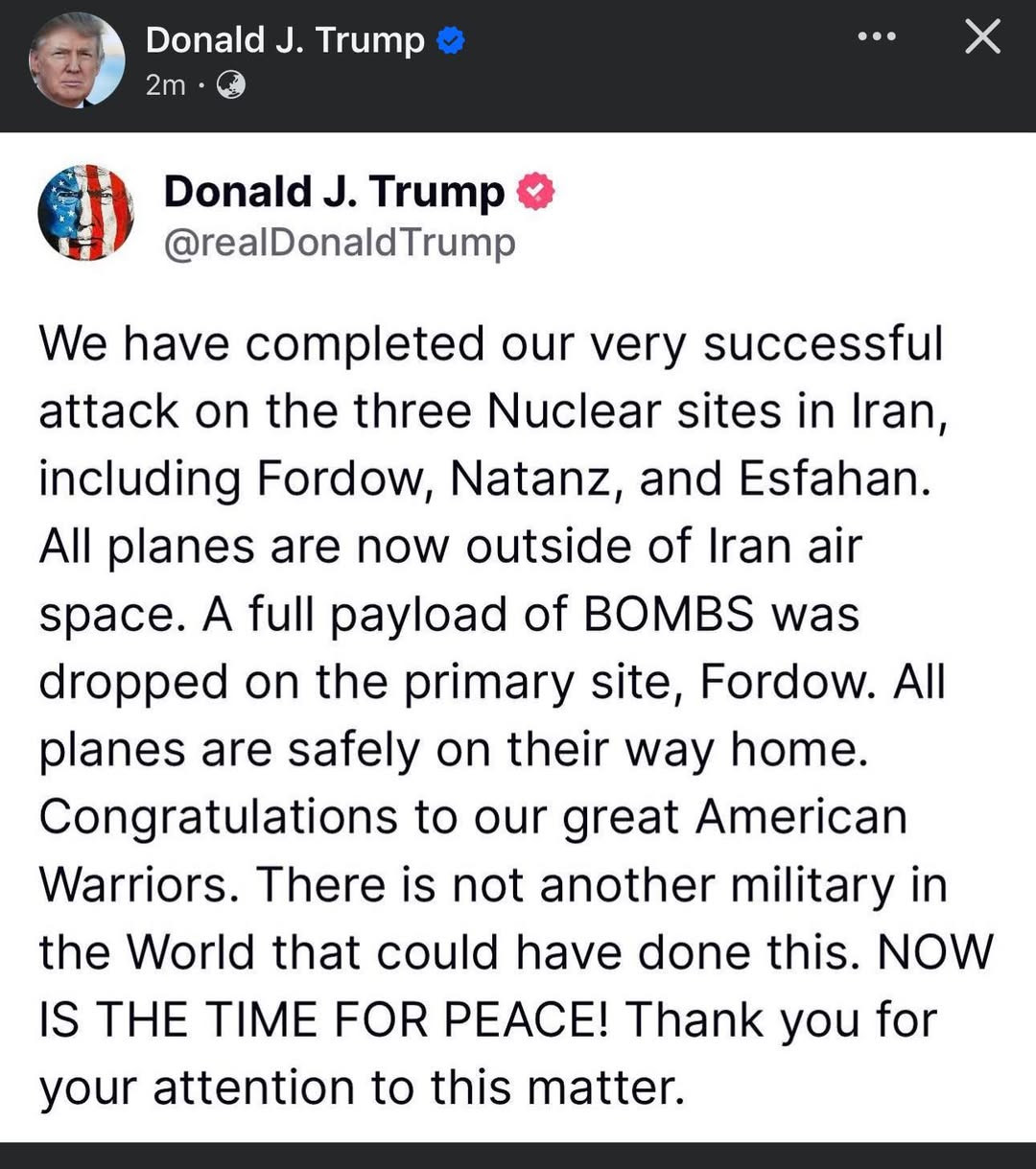Click the red verified checkmark badge
The width and height of the screenshot is (1036, 1169).
536,192
